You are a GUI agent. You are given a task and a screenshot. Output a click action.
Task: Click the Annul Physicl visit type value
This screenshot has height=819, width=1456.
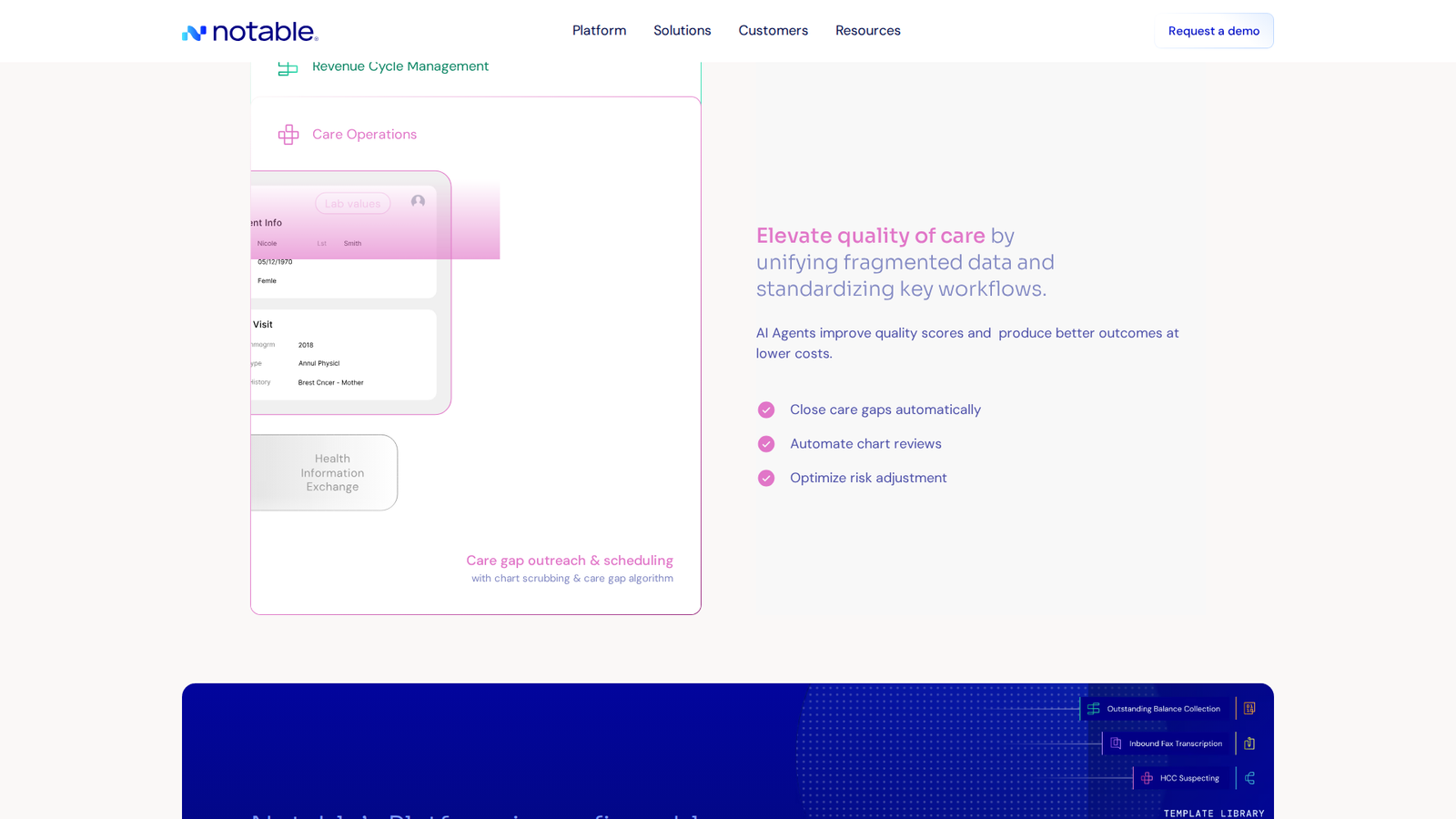(x=318, y=363)
